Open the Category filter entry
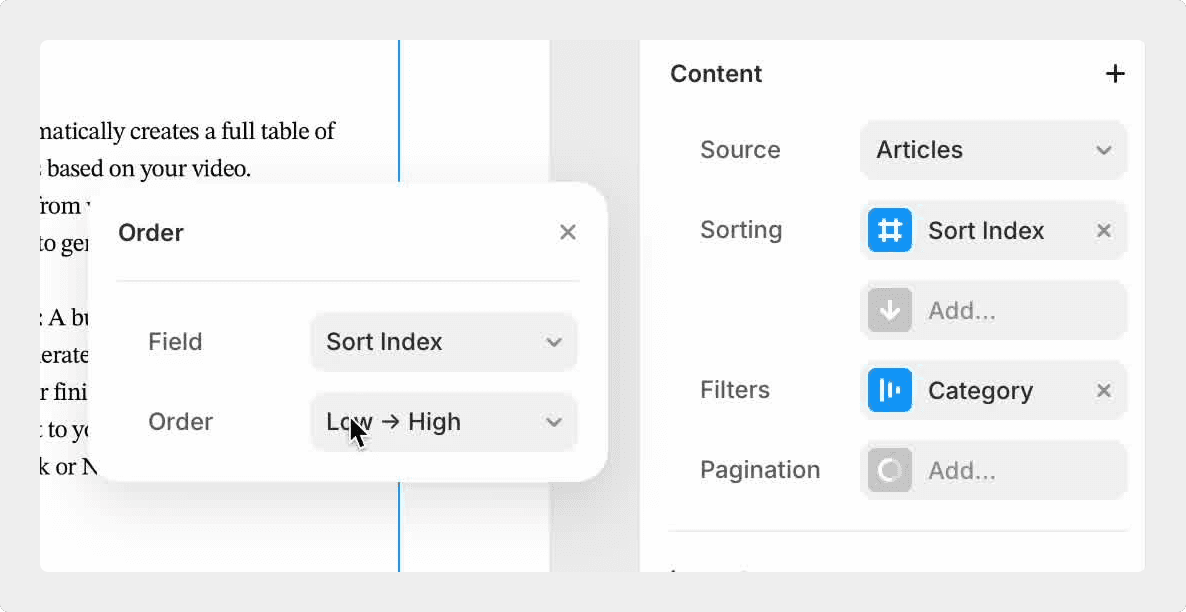This screenshot has height=612, width=1186. [979, 390]
